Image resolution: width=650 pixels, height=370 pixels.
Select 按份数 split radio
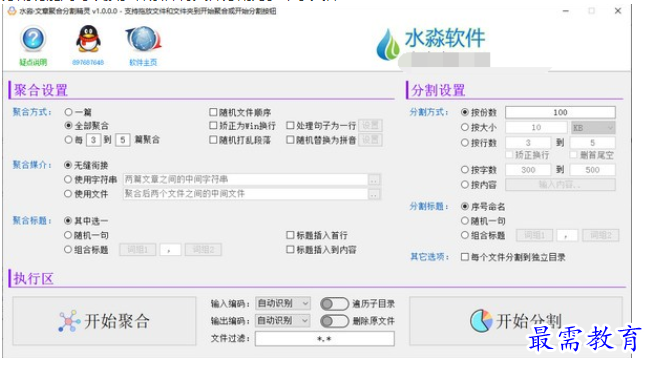point(465,112)
